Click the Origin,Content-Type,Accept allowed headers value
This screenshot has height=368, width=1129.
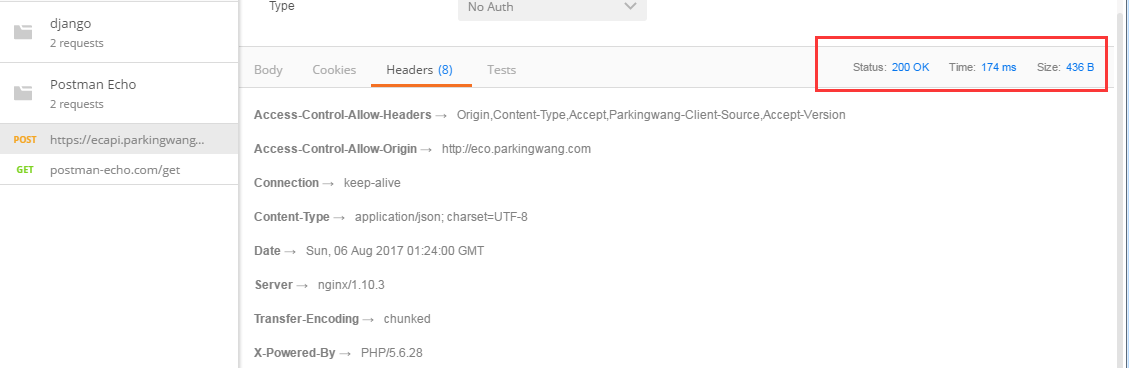coord(651,115)
